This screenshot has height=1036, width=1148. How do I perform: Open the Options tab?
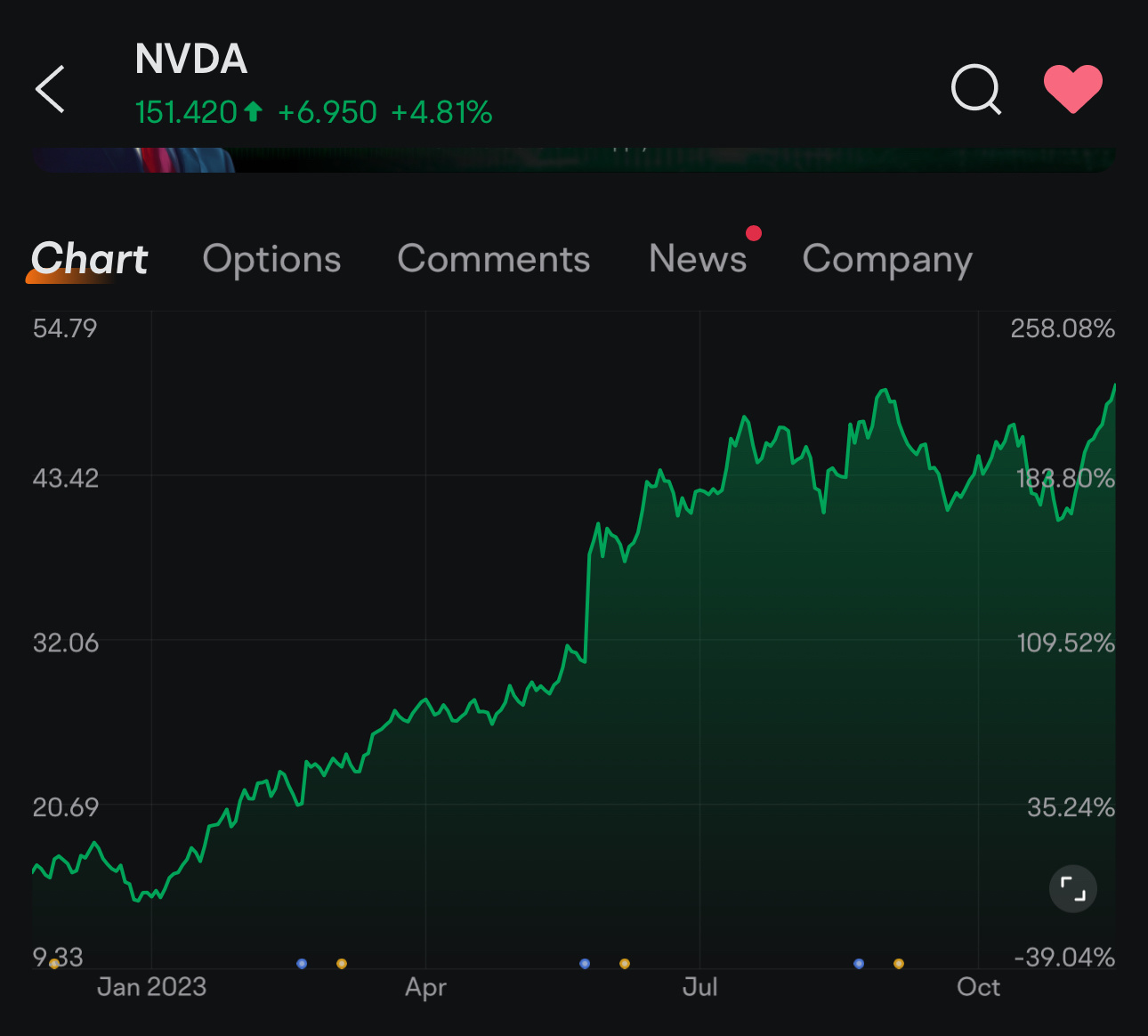[271, 259]
